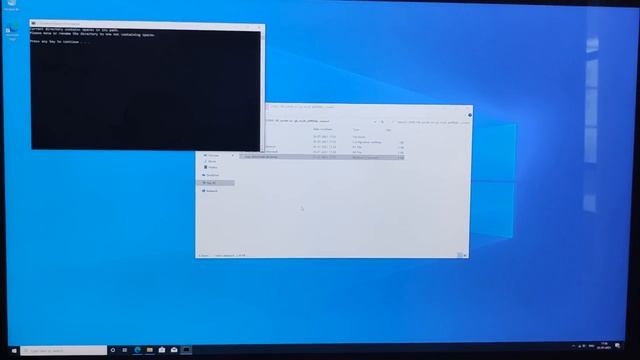This screenshot has width=640, height=360.
Task: Open Help in the File Explorer window
Action: (x=470, y=115)
